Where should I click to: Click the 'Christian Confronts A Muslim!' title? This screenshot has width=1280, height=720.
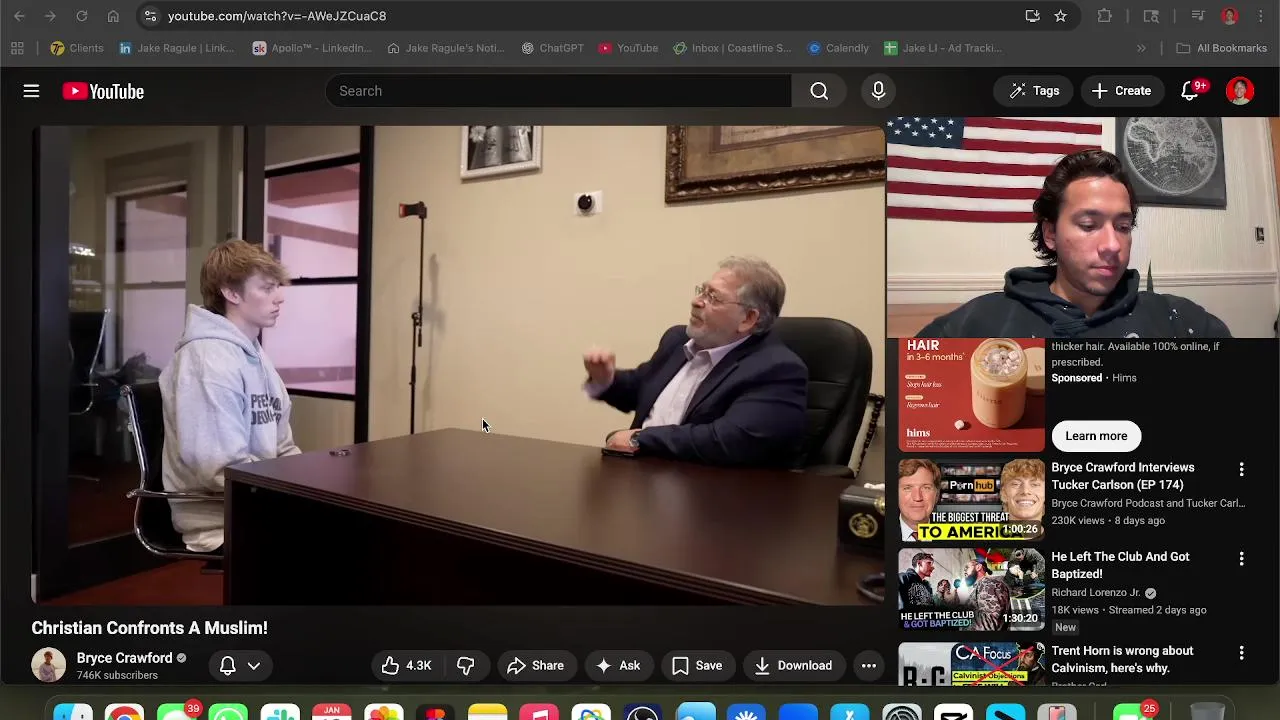149,628
